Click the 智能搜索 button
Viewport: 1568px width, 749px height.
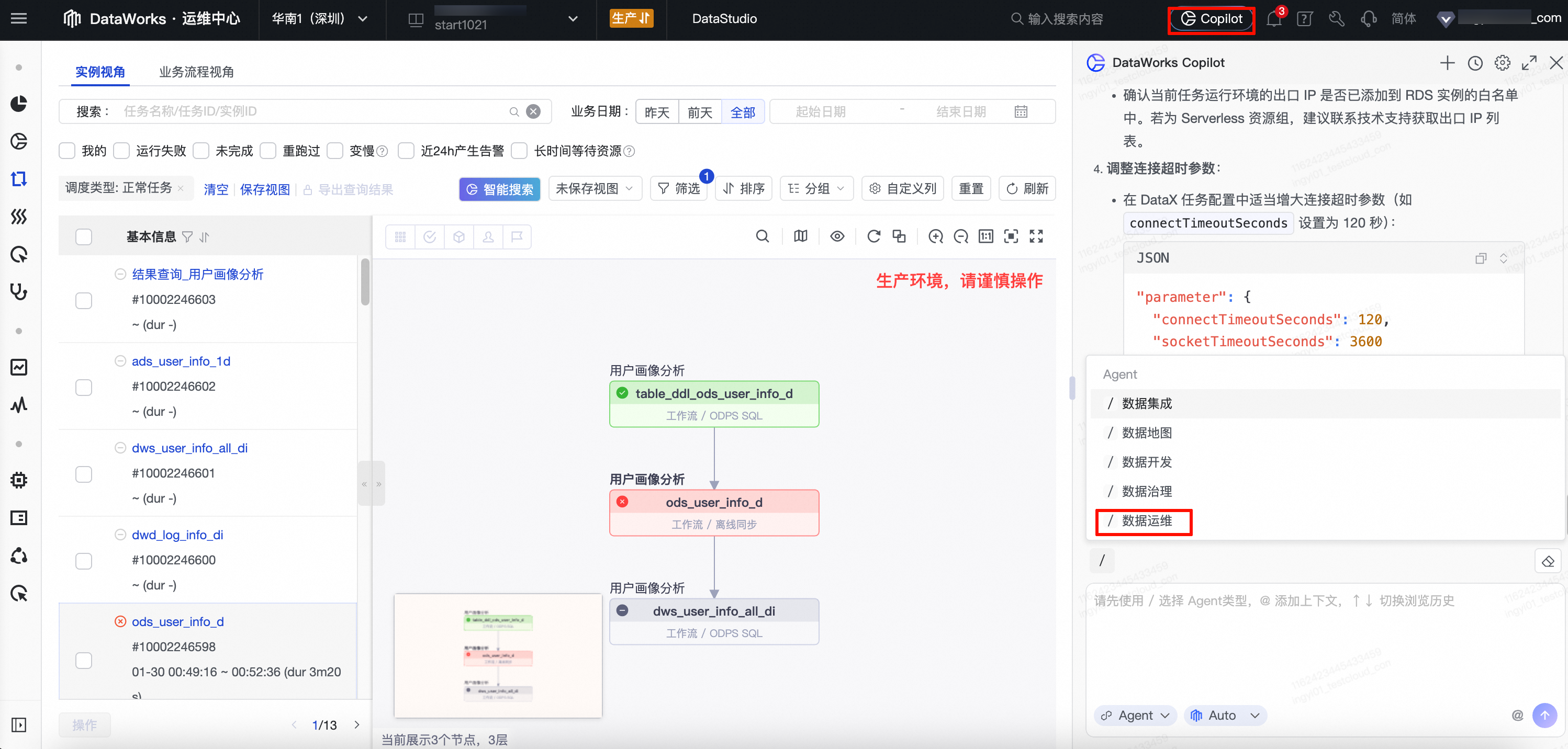pos(499,189)
